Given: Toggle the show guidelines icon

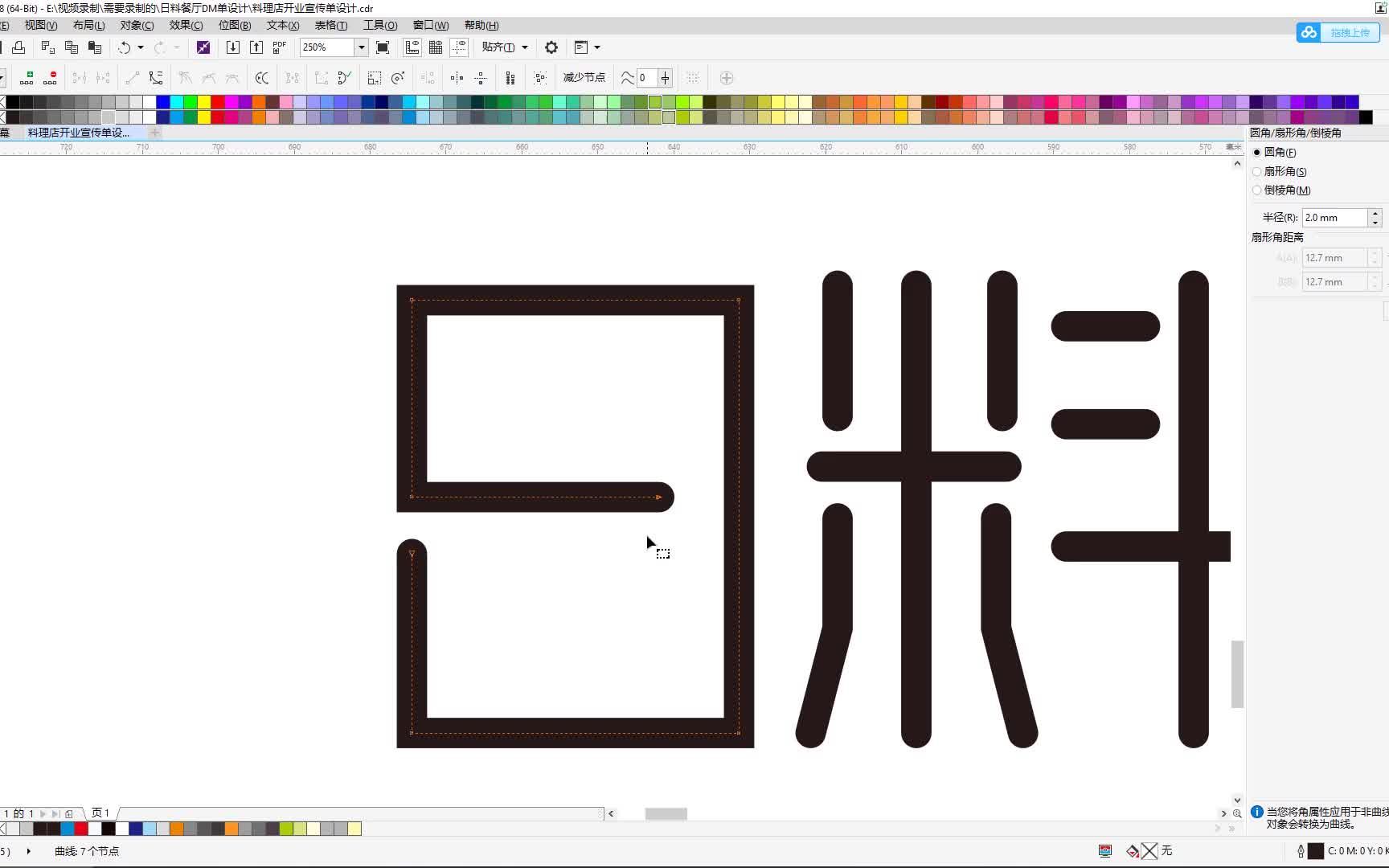Looking at the screenshot, I should 459,47.
